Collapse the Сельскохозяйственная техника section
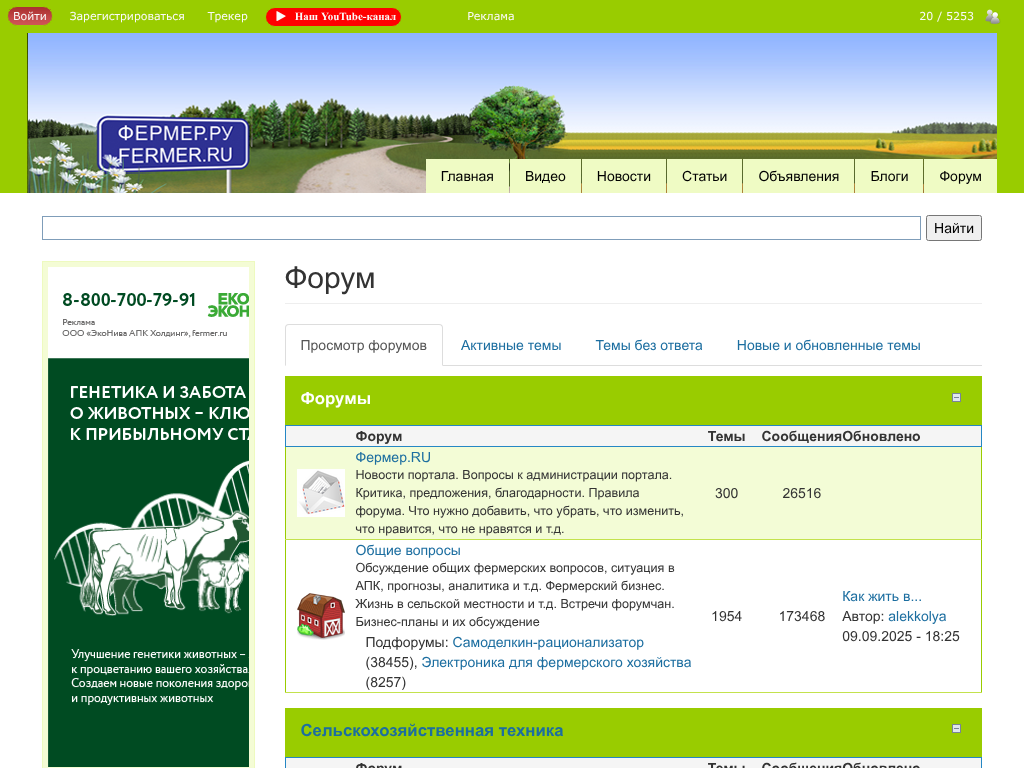This screenshot has height=768, width=1024. (x=956, y=729)
